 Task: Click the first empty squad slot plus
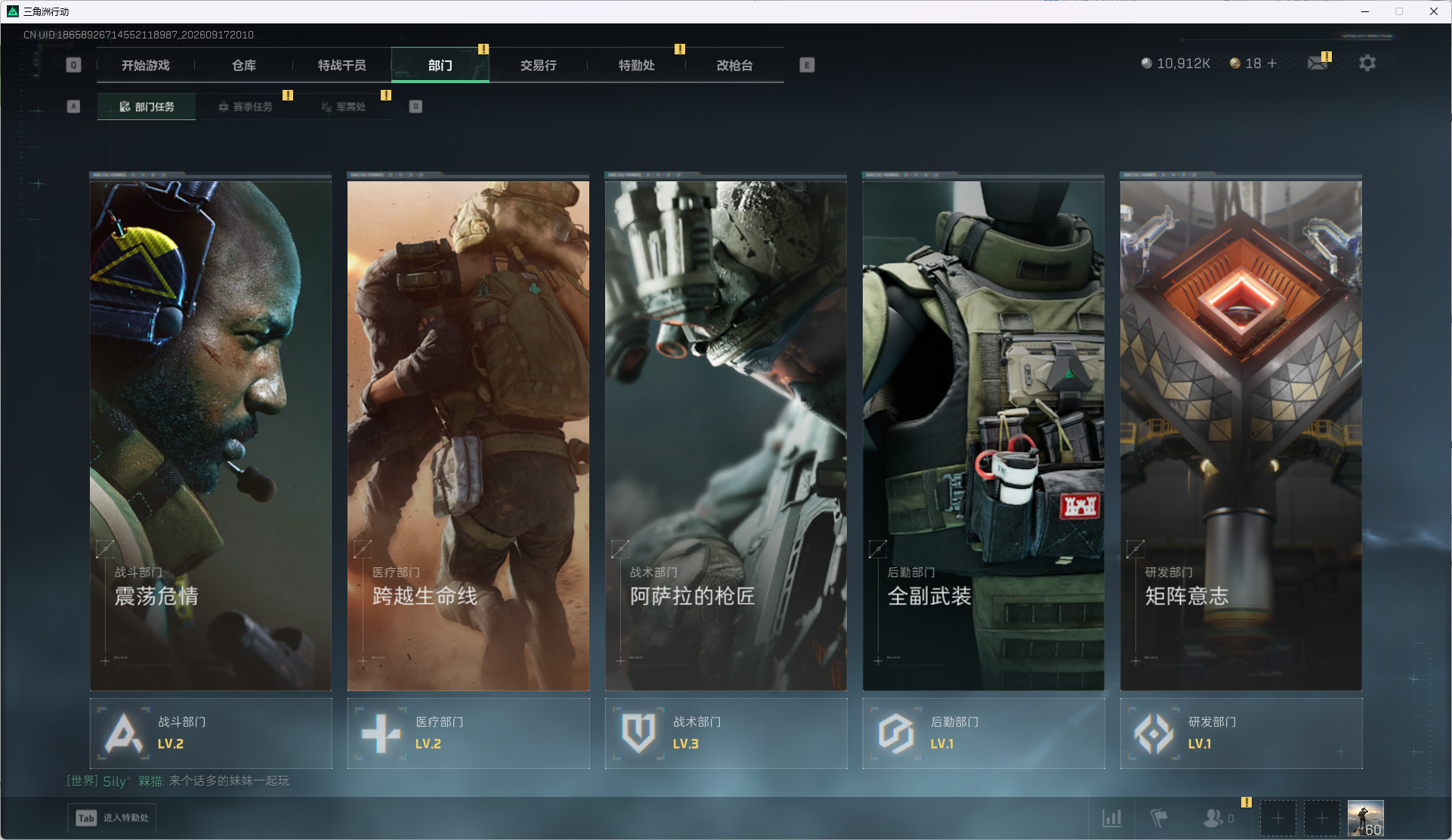[x=1278, y=818]
